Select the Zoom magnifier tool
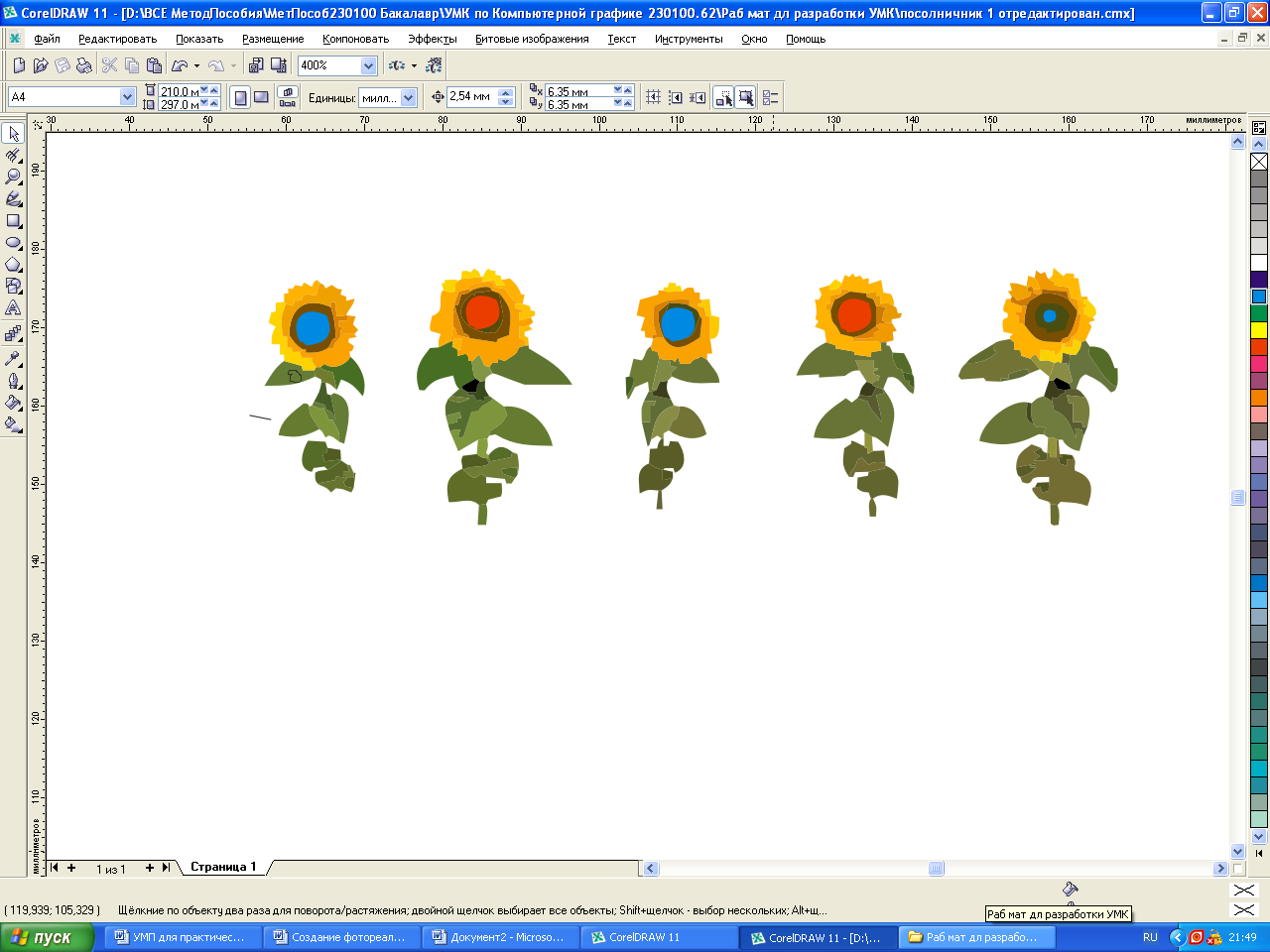The height and width of the screenshot is (952, 1270). (x=14, y=178)
